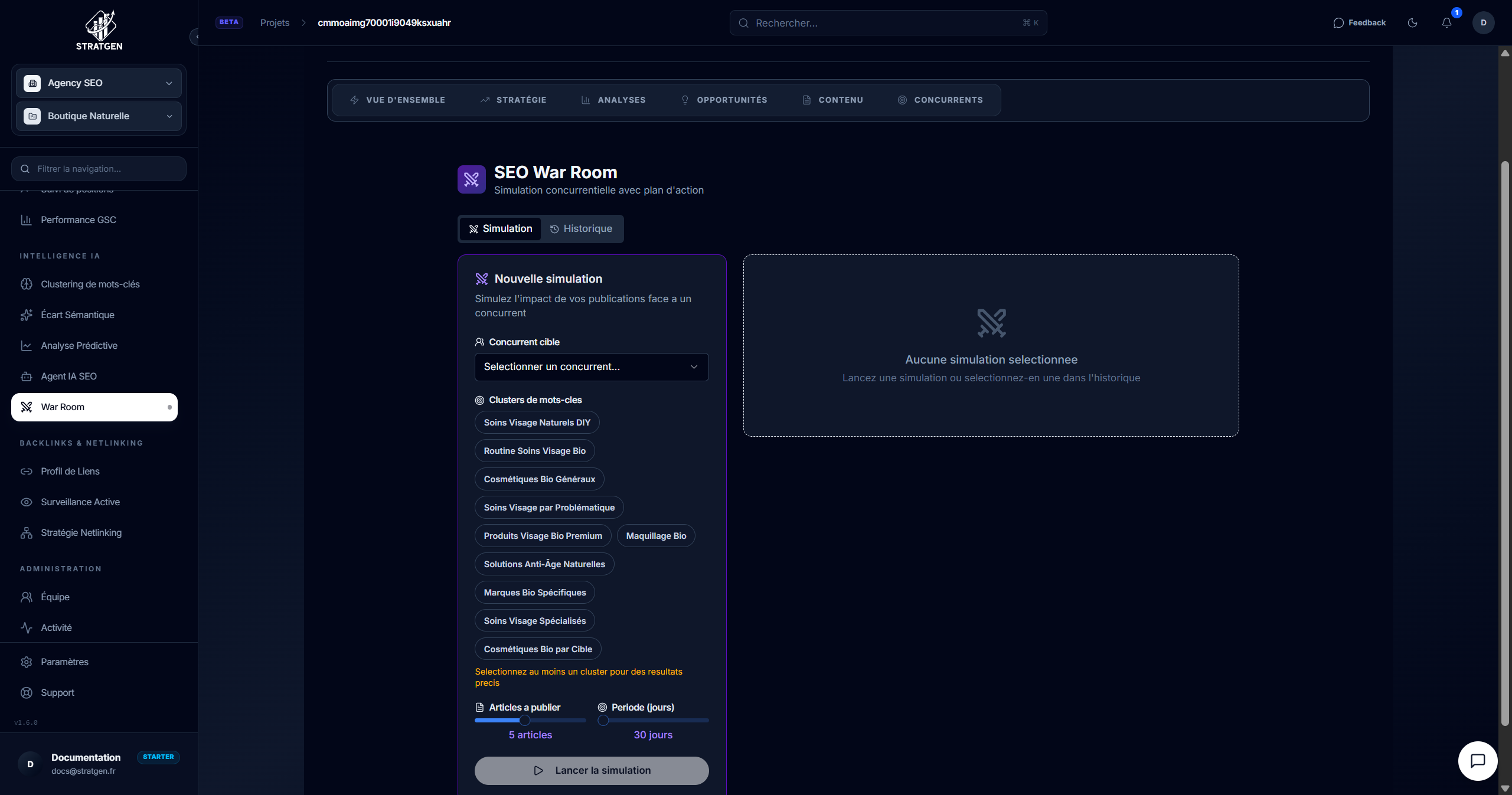Image resolution: width=1512 pixels, height=795 pixels.
Task: Click the Feedback button
Action: point(1359,23)
